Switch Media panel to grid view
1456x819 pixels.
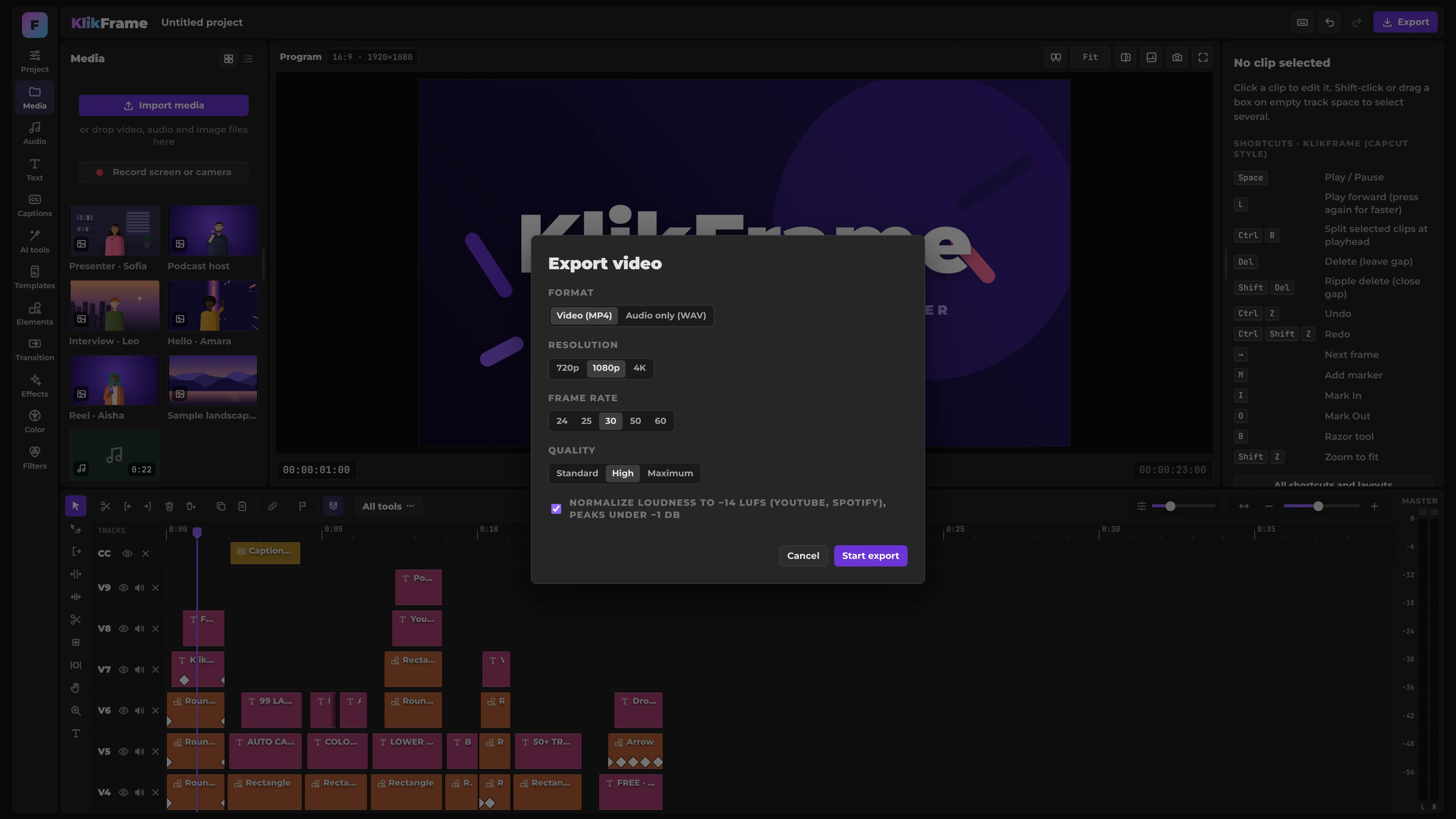(x=228, y=59)
